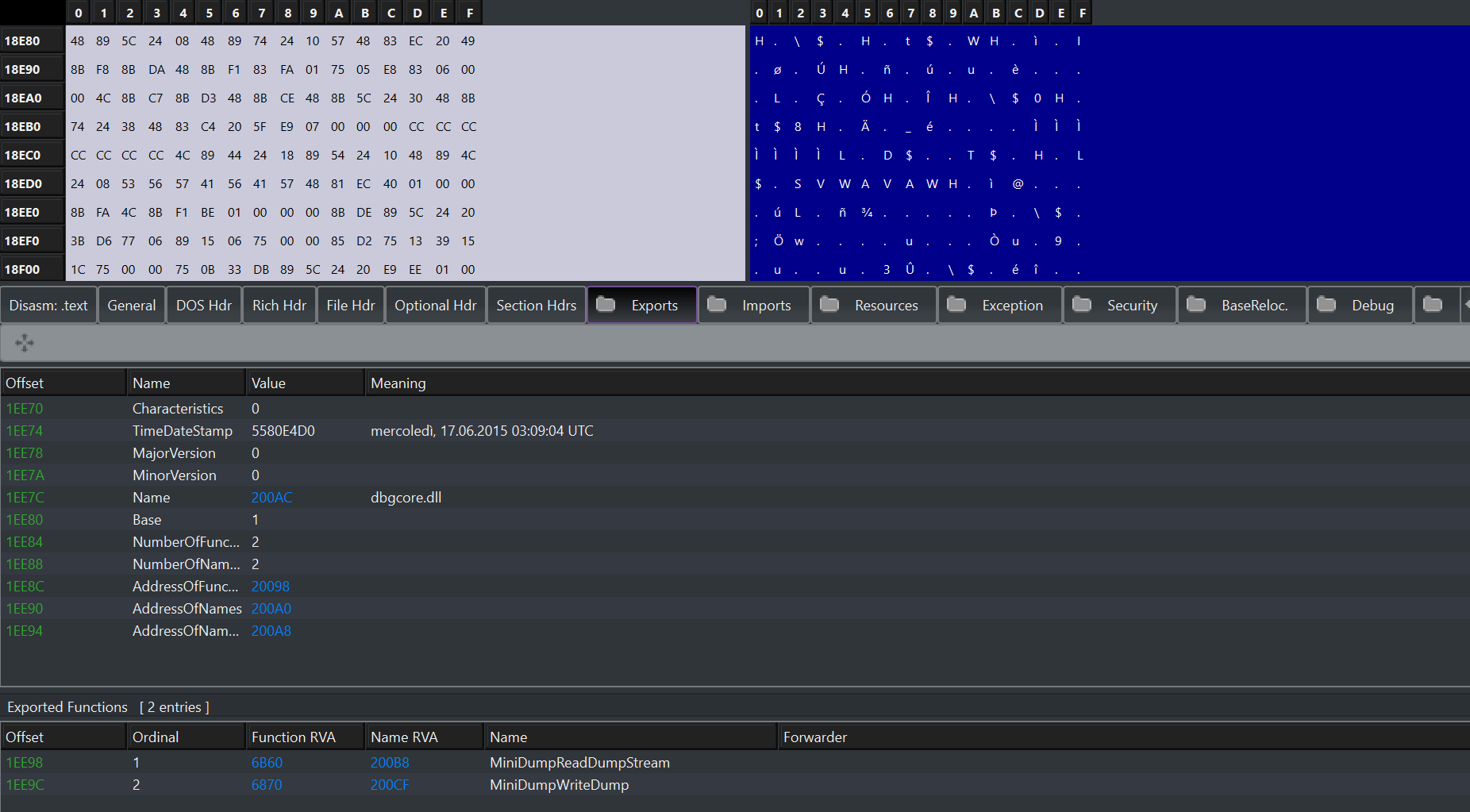
Task: Click hex row address 18EF0
Action: [32, 241]
